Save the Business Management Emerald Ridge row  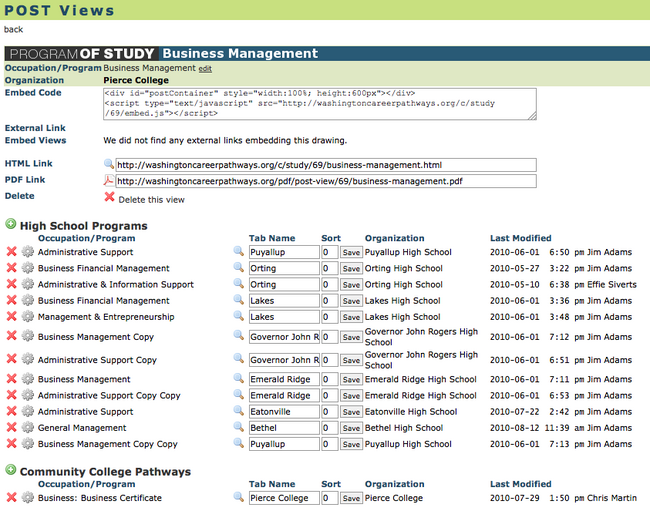(x=351, y=380)
